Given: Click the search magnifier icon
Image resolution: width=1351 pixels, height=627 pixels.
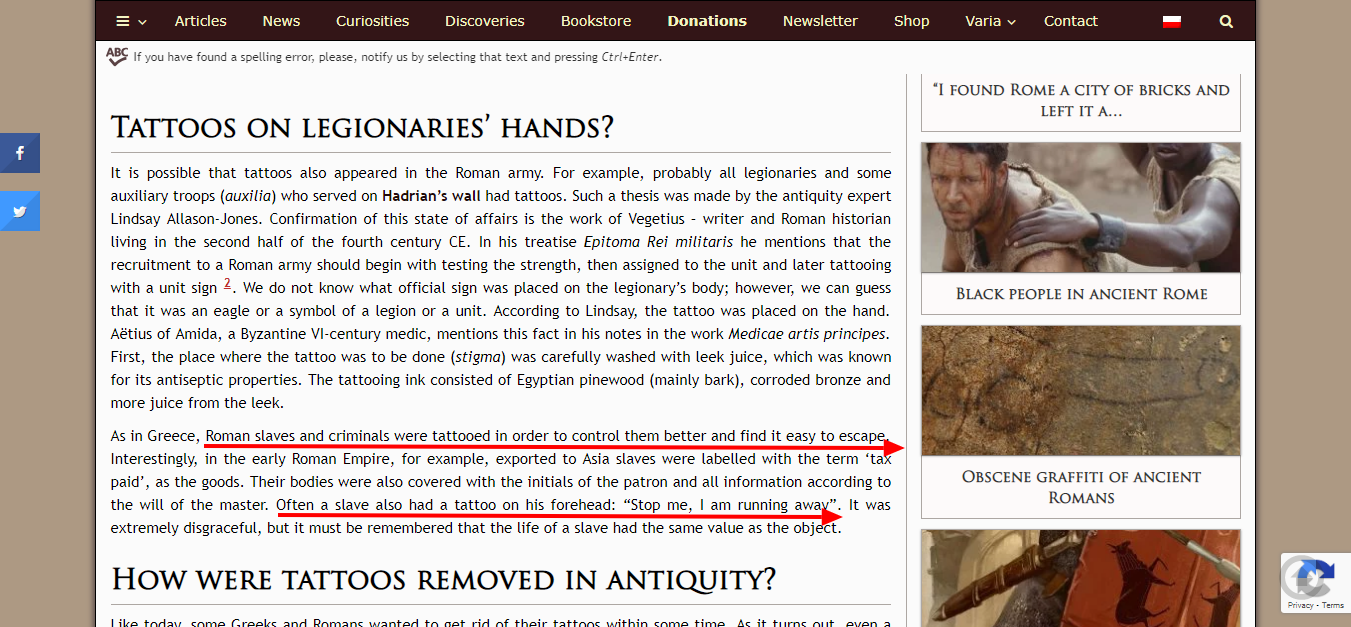Looking at the screenshot, I should (1226, 21).
